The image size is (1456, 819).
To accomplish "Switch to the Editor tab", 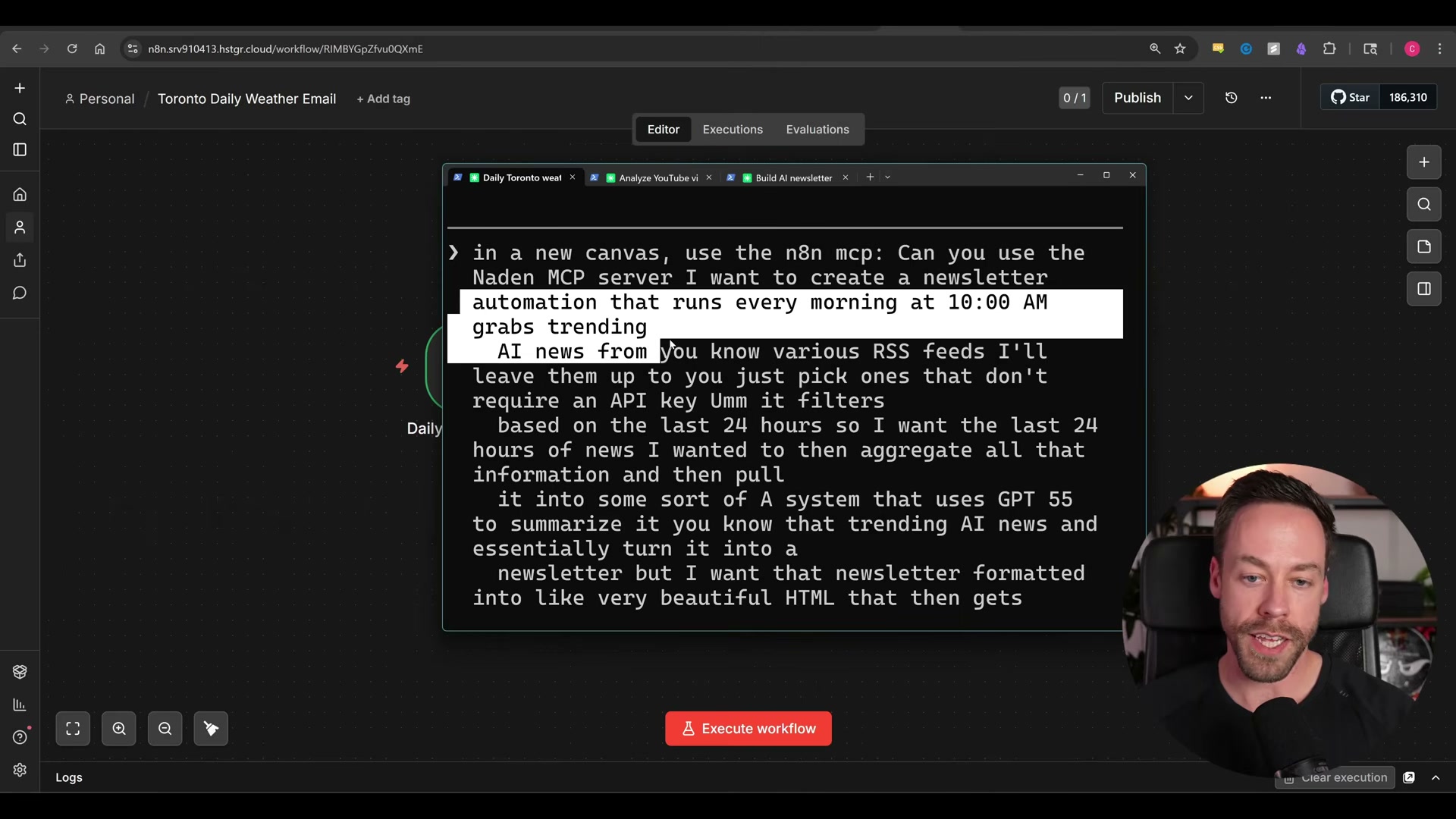I will pyautogui.click(x=664, y=130).
